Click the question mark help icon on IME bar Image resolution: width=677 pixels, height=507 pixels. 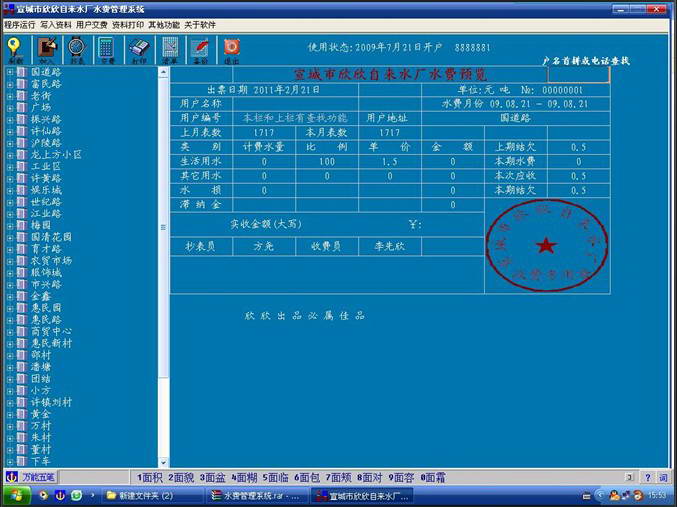pos(647,478)
